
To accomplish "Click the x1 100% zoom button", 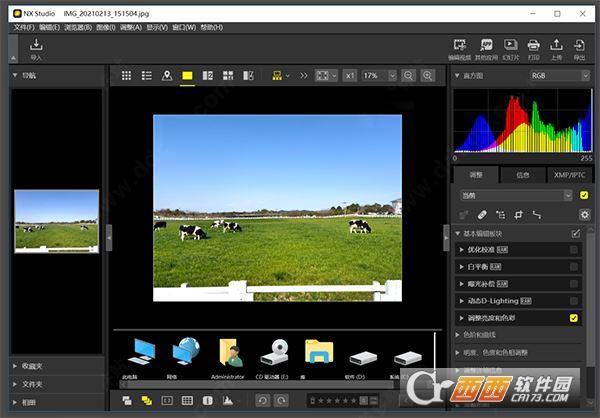I will (349, 75).
